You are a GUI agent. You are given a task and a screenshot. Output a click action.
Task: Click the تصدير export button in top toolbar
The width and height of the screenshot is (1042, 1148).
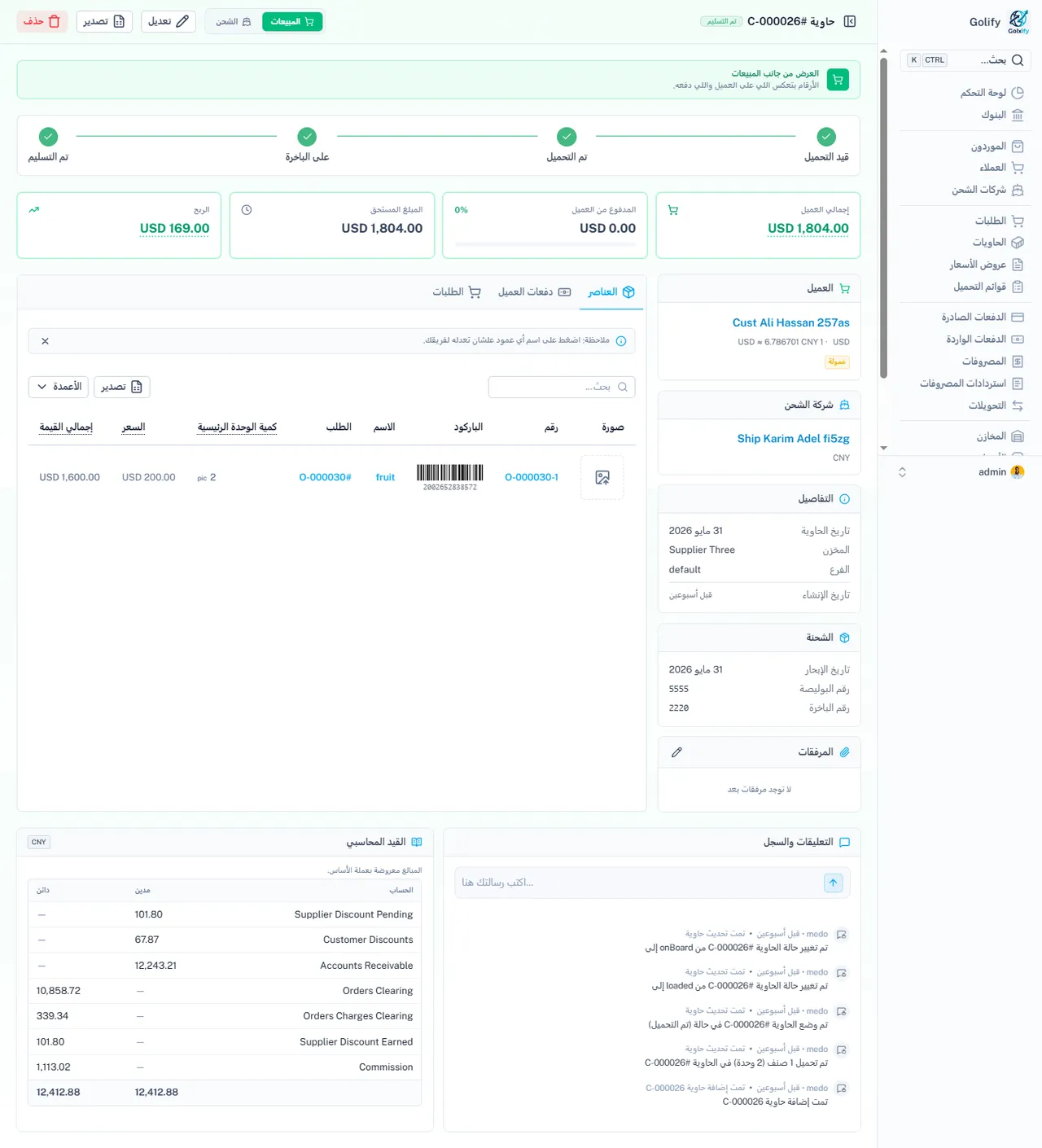tap(104, 21)
